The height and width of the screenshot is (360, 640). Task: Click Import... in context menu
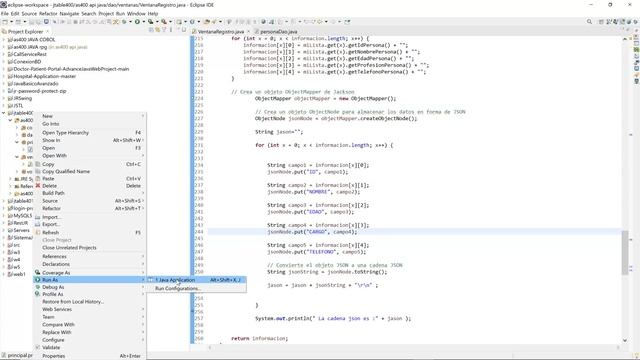pyautogui.click(x=89, y=217)
